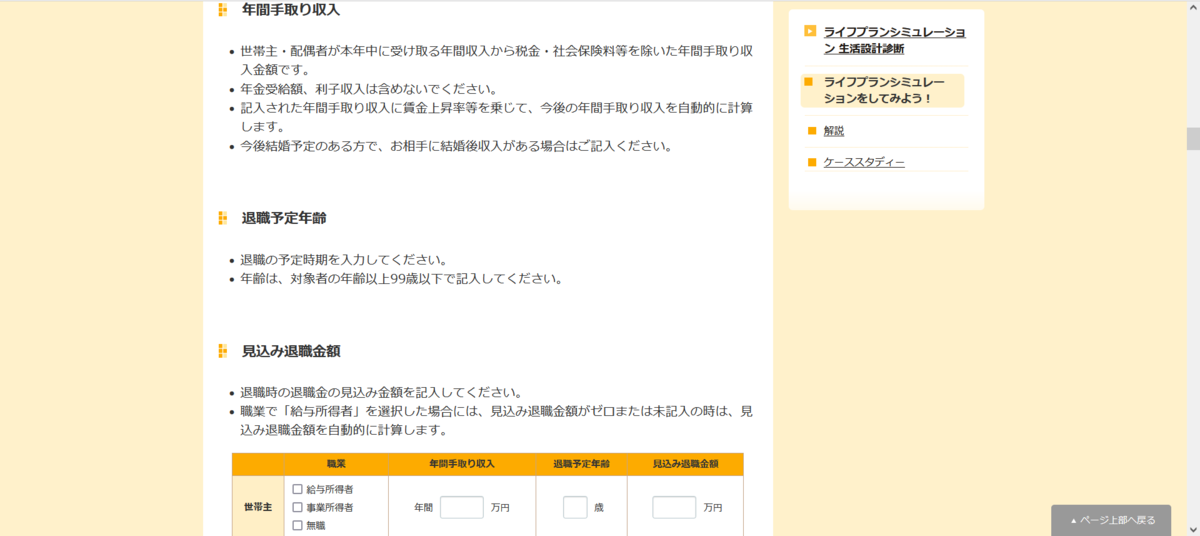The width and height of the screenshot is (1200, 536).
Task: Click the heading icon beside the top 年間手取り収入 heading
Action: pyautogui.click(x=223, y=10)
